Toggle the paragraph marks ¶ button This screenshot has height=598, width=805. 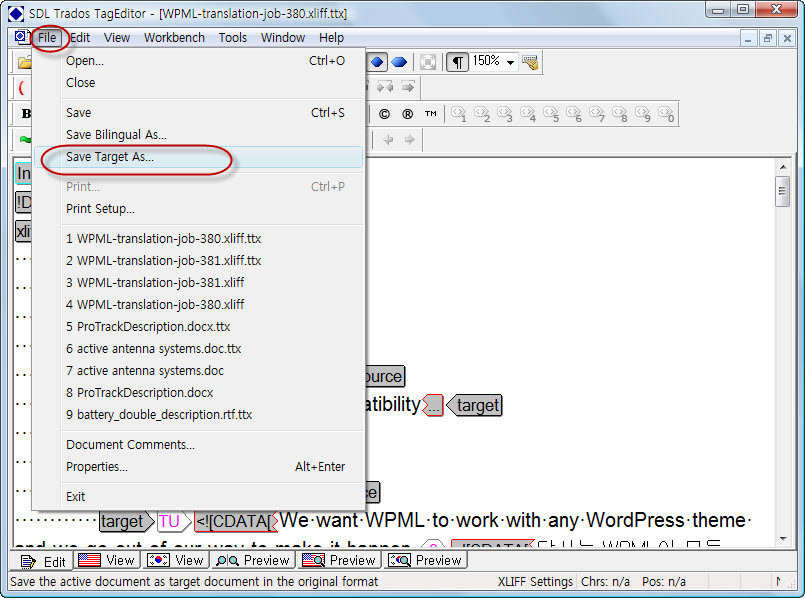[457, 63]
